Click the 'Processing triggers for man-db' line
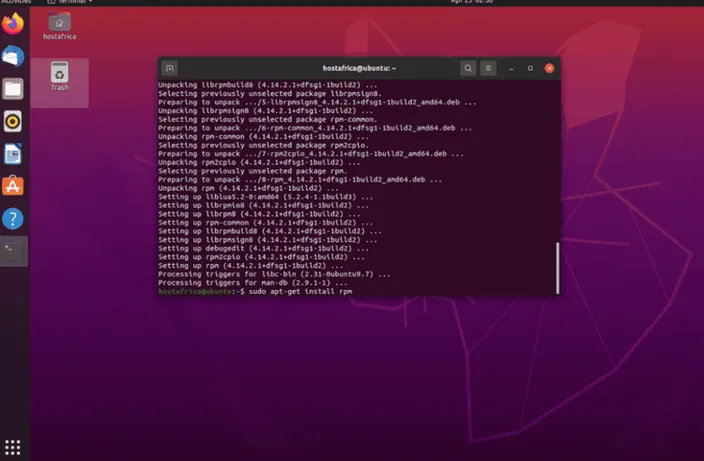Image resolution: width=704 pixels, height=461 pixels. pos(253,283)
